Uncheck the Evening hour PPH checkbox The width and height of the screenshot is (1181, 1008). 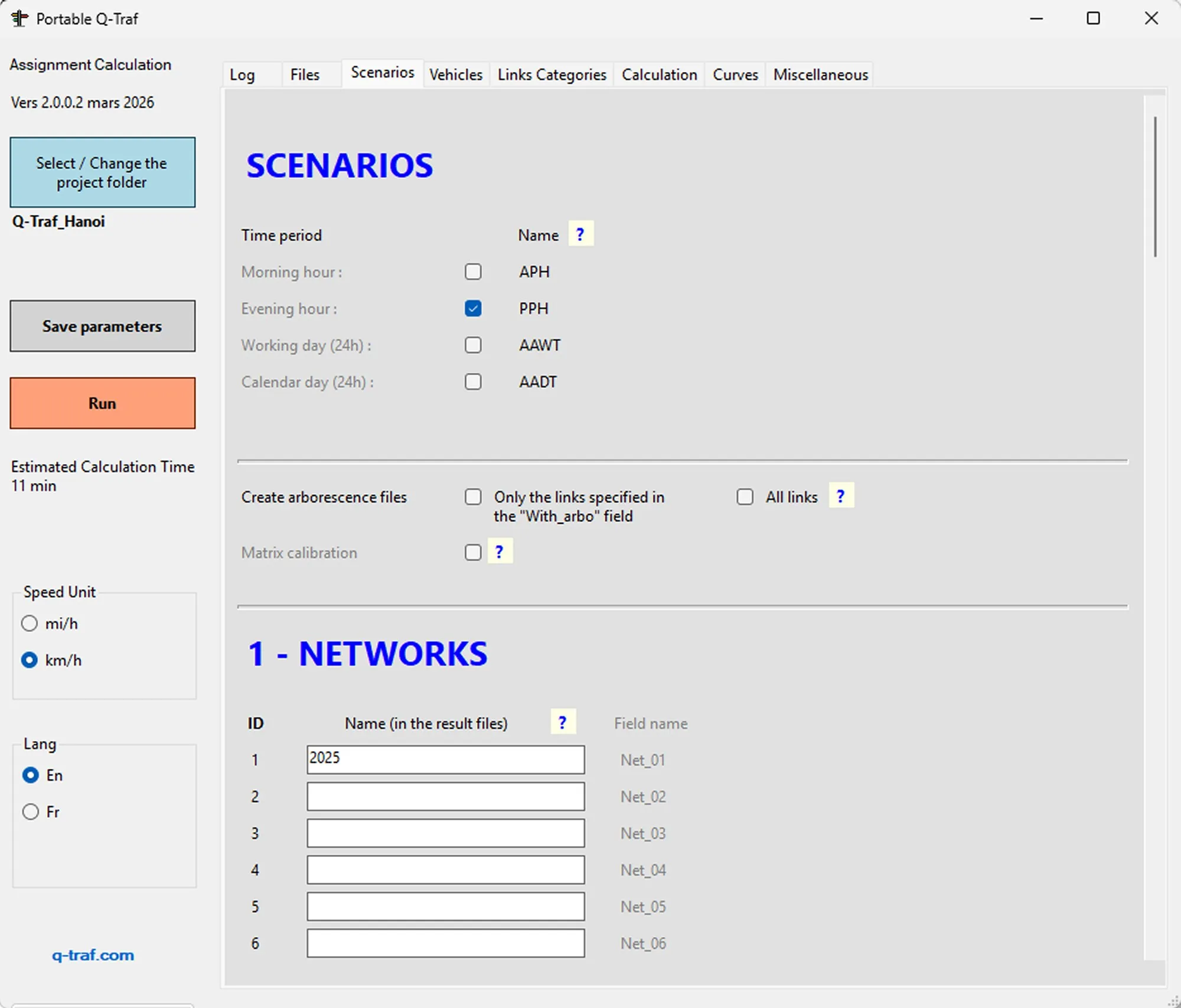[x=473, y=308]
